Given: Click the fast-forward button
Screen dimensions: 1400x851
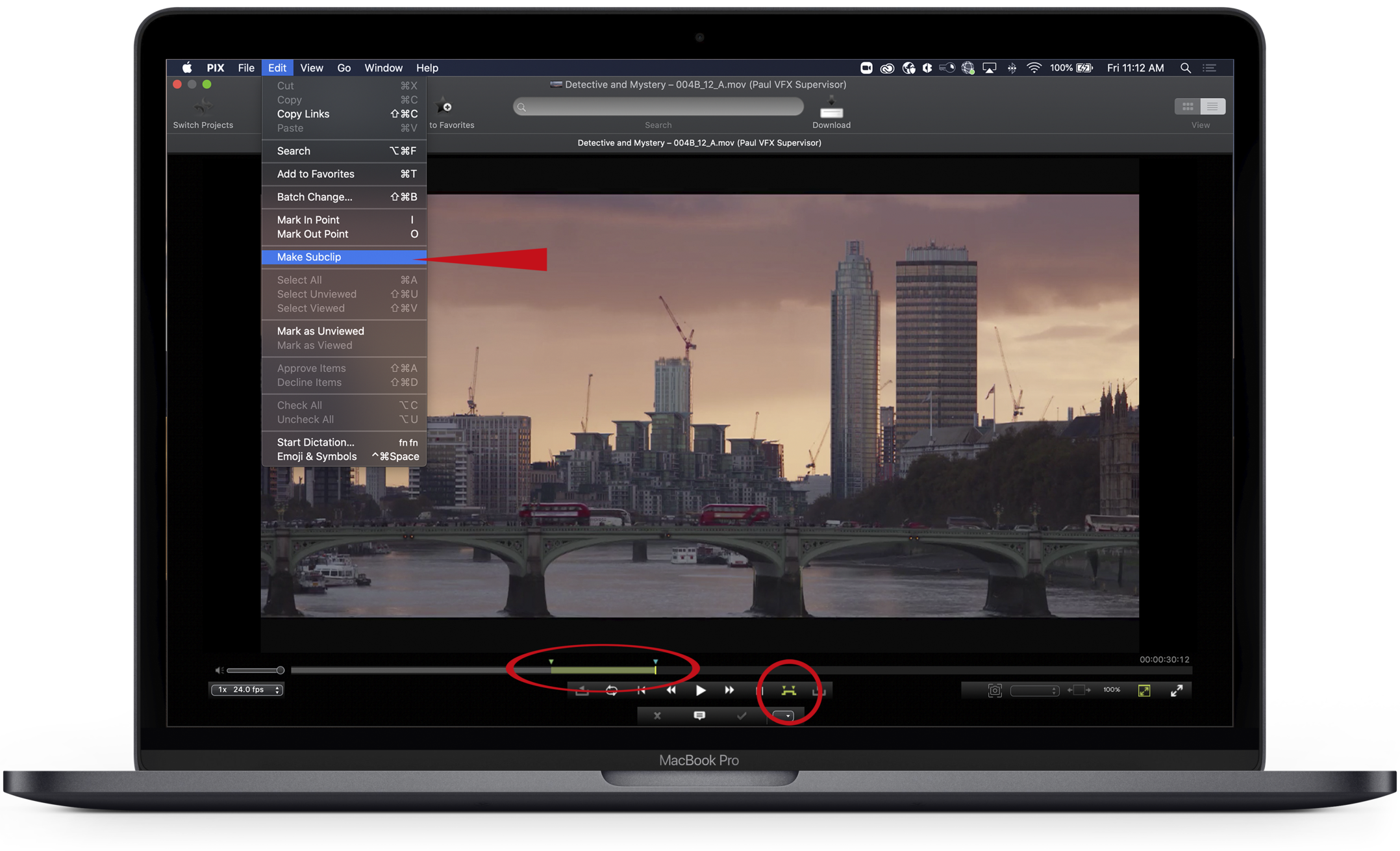Looking at the screenshot, I should pyautogui.click(x=729, y=690).
